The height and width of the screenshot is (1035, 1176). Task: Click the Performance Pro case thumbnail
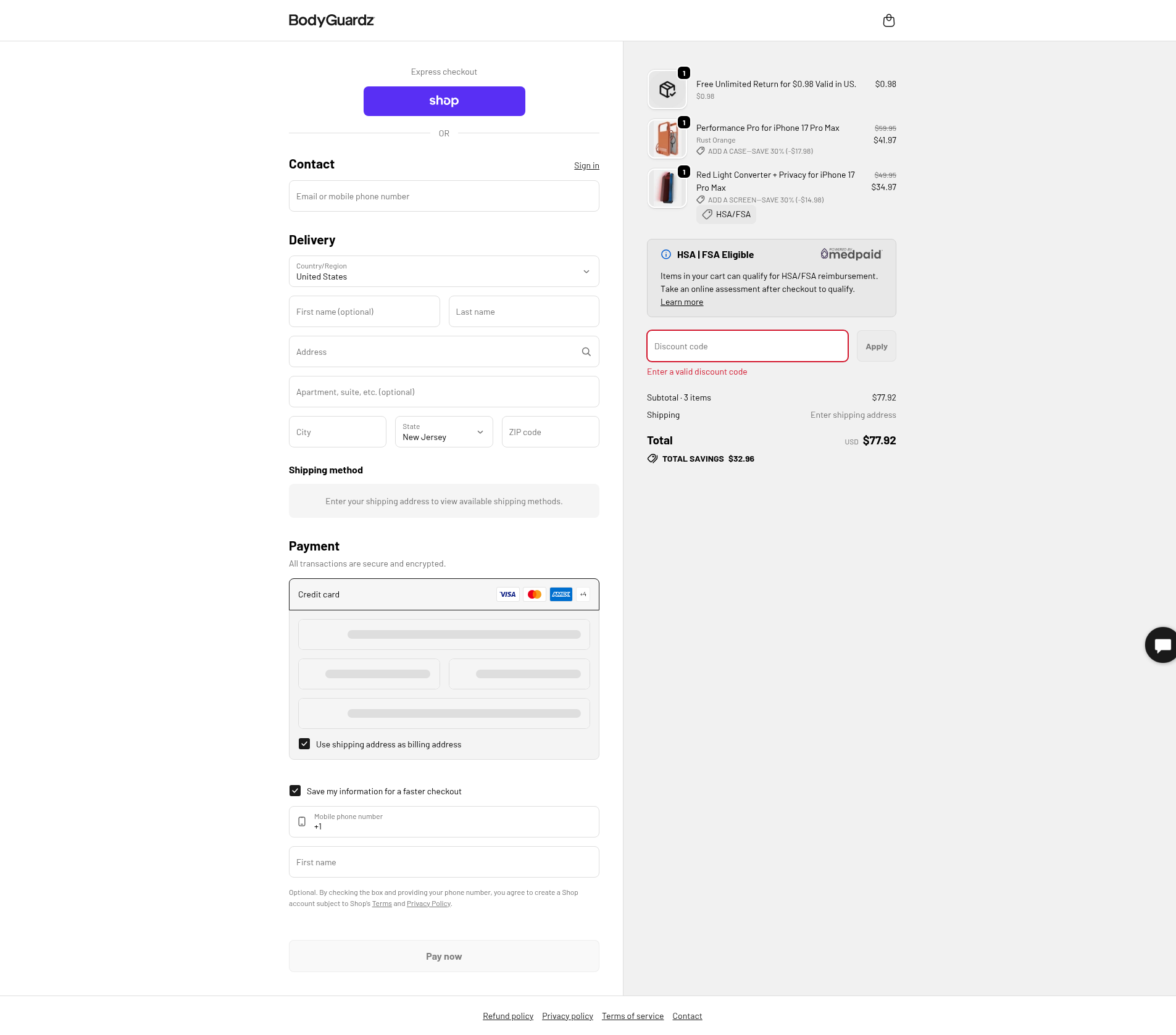(667, 139)
